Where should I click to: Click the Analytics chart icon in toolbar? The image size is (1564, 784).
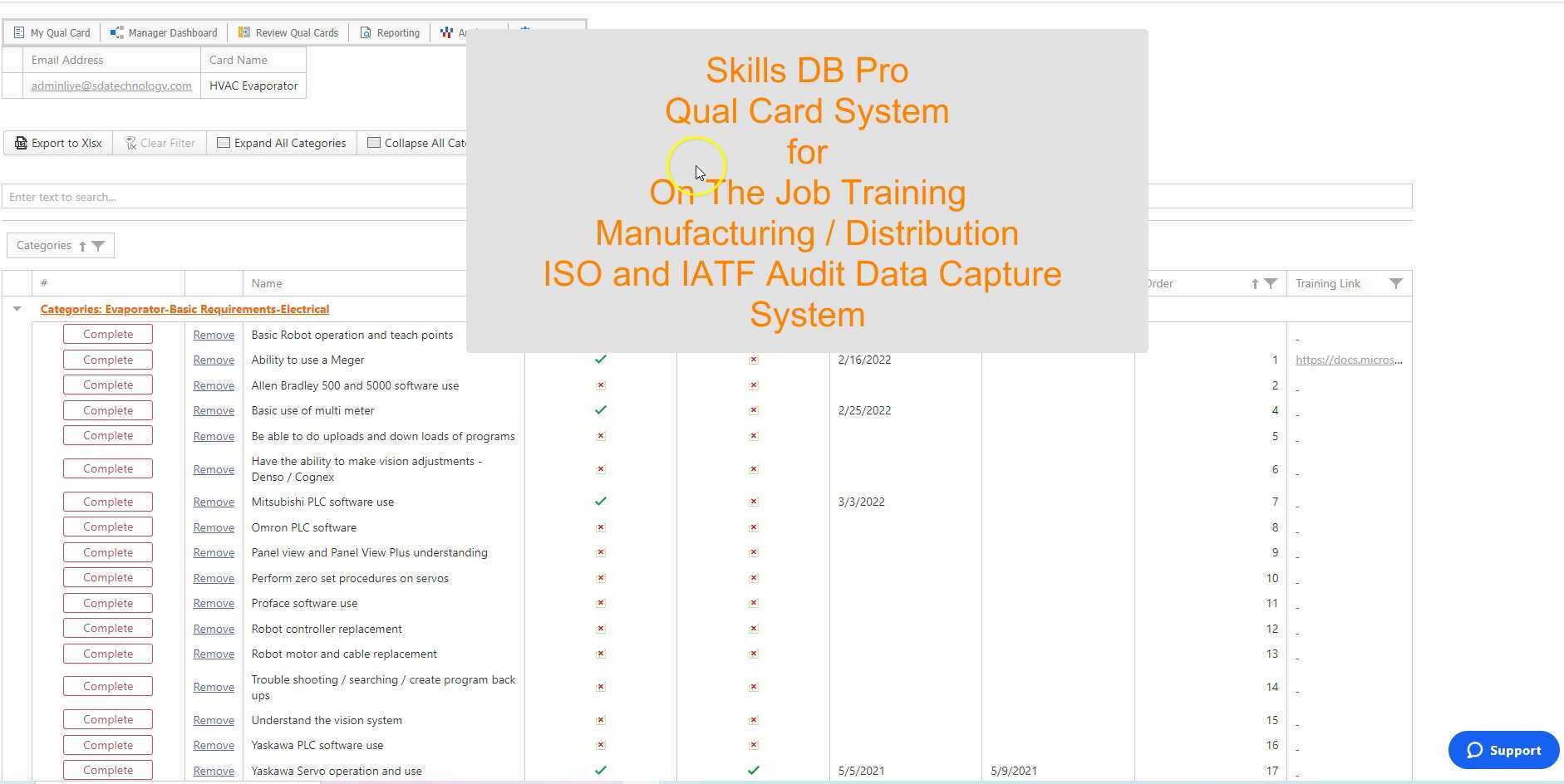coord(447,32)
